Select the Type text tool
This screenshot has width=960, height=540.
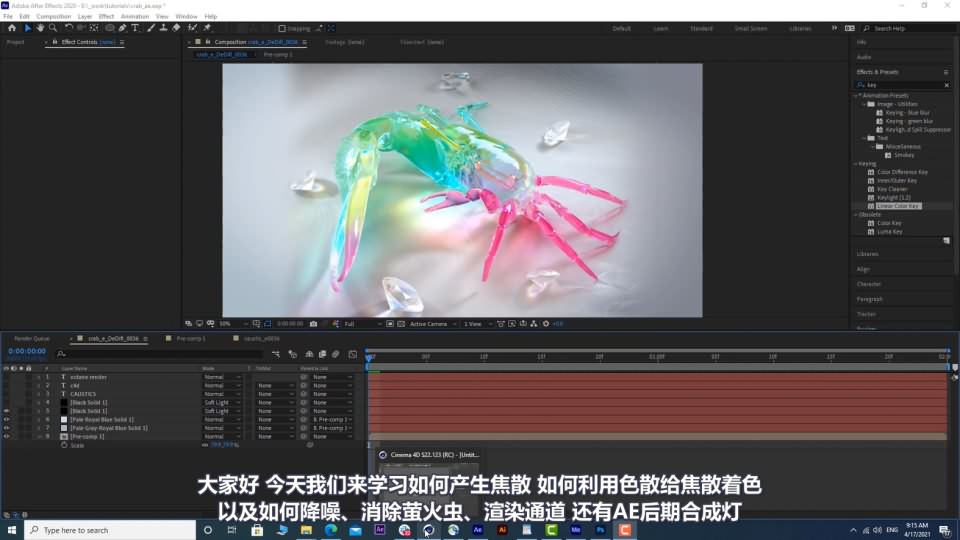click(135, 28)
